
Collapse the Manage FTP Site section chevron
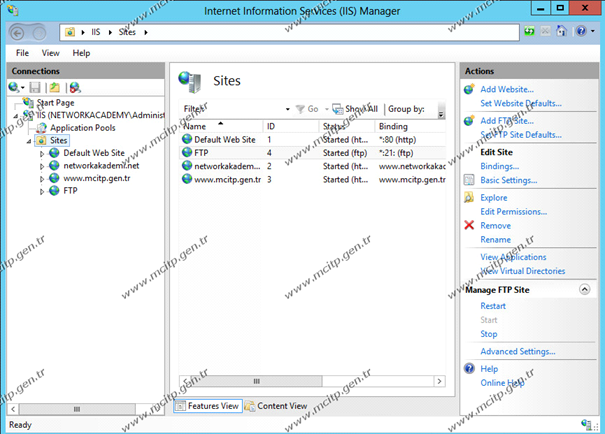click(x=585, y=289)
